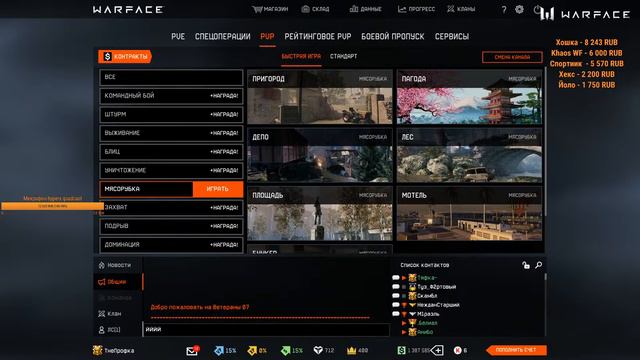The image size is (640, 360).
Task: Open the ЛС private messages icon
Action: pos(102,329)
